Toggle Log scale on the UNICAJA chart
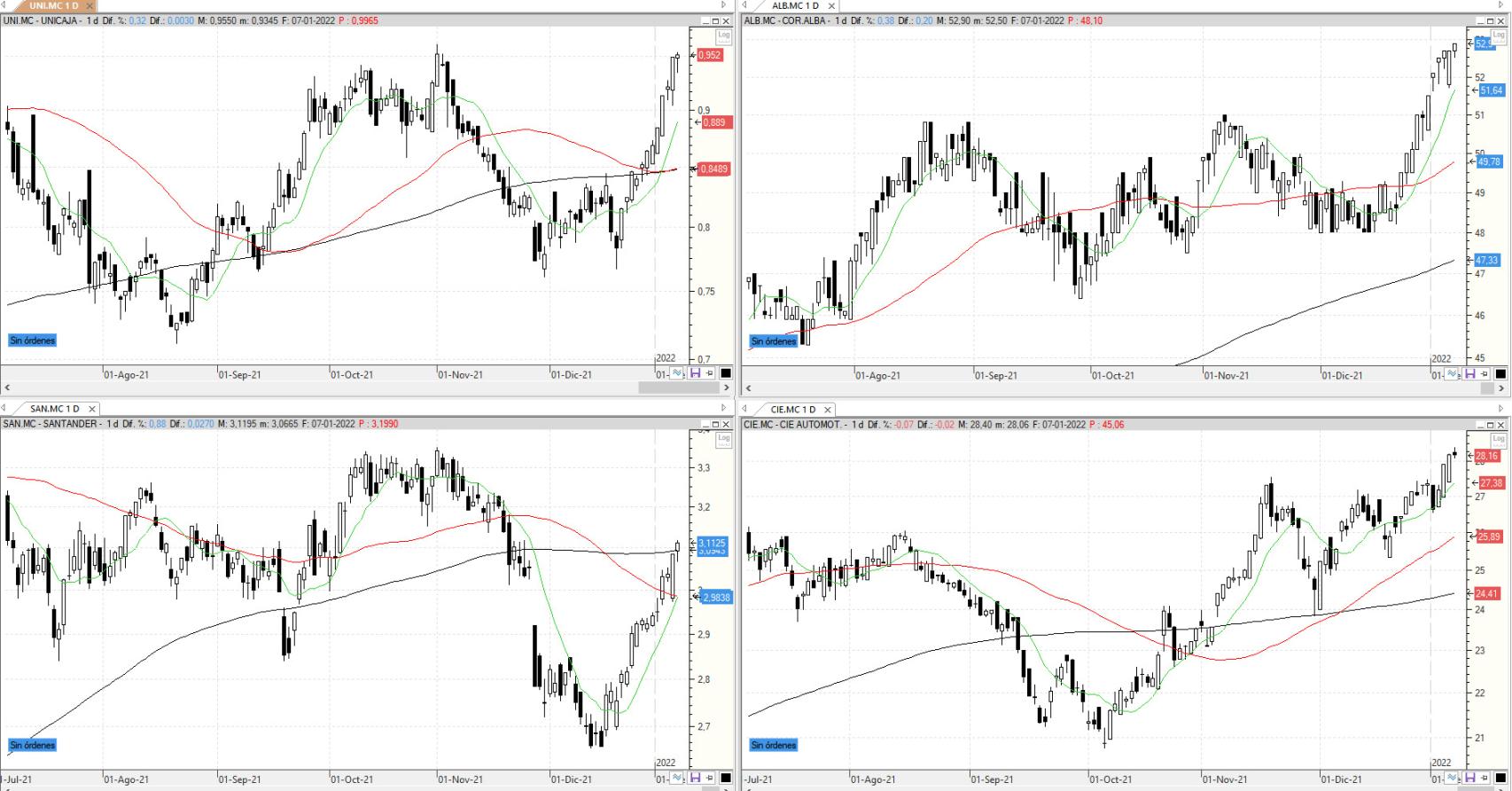The width and height of the screenshot is (1512, 791). [x=723, y=35]
